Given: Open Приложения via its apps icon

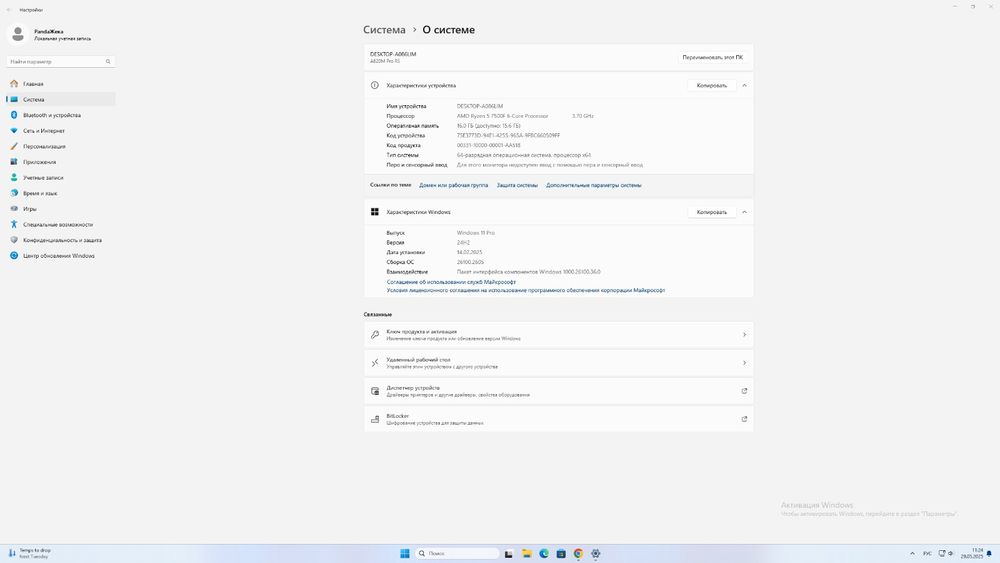Looking at the screenshot, I should (14, 162).
